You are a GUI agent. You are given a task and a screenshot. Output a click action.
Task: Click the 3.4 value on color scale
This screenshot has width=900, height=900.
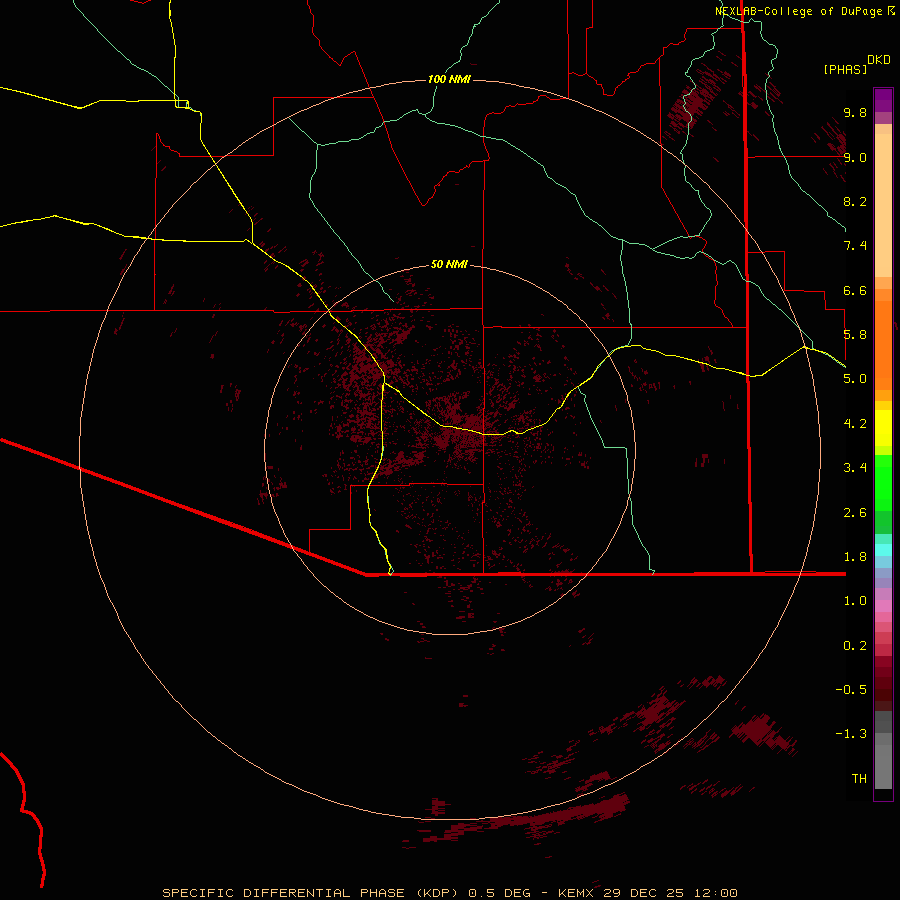855,468
